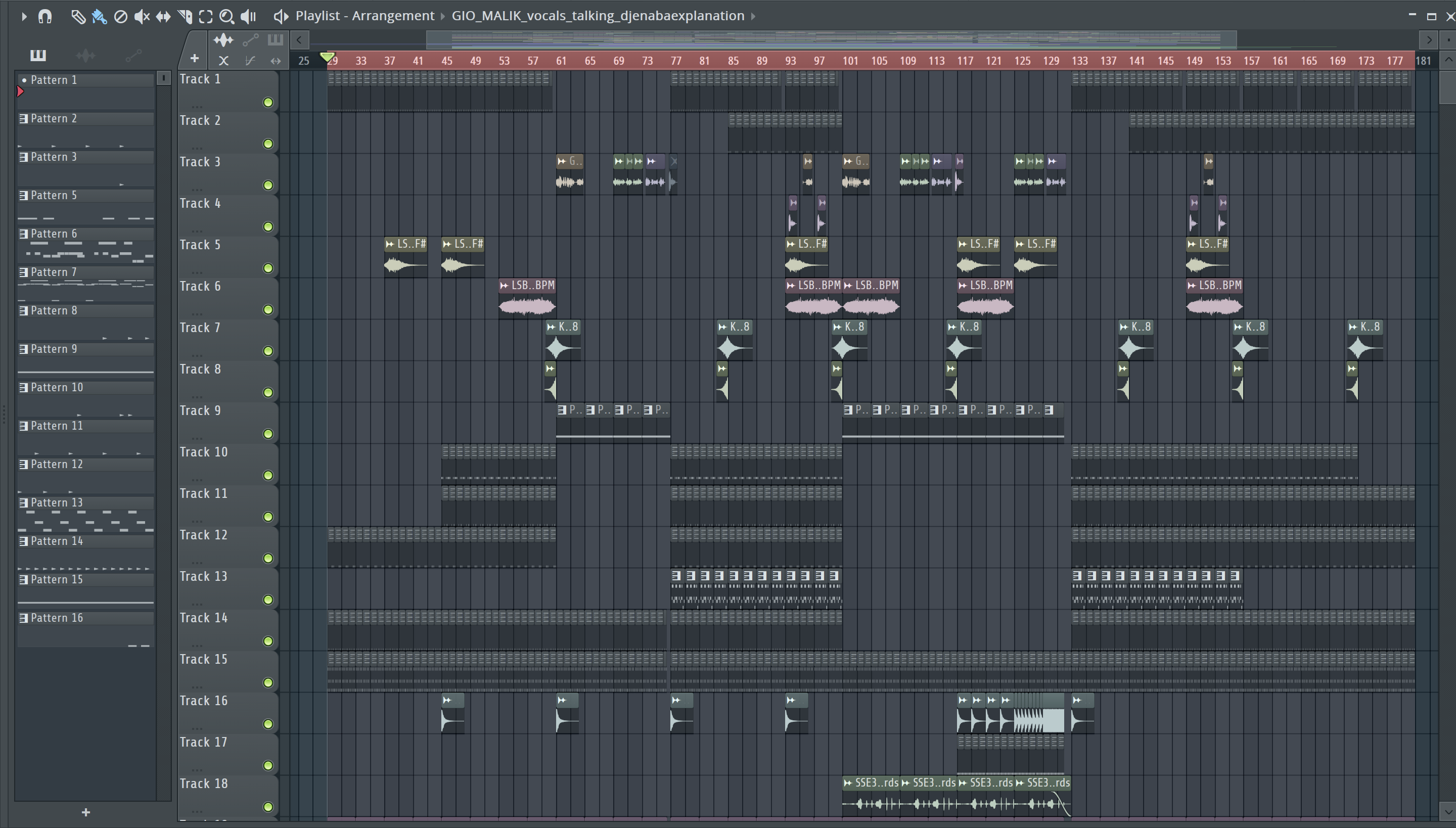The image size is (1456, 828).
Task: Show audio clips in the picker panel
Action: [85, 55]
